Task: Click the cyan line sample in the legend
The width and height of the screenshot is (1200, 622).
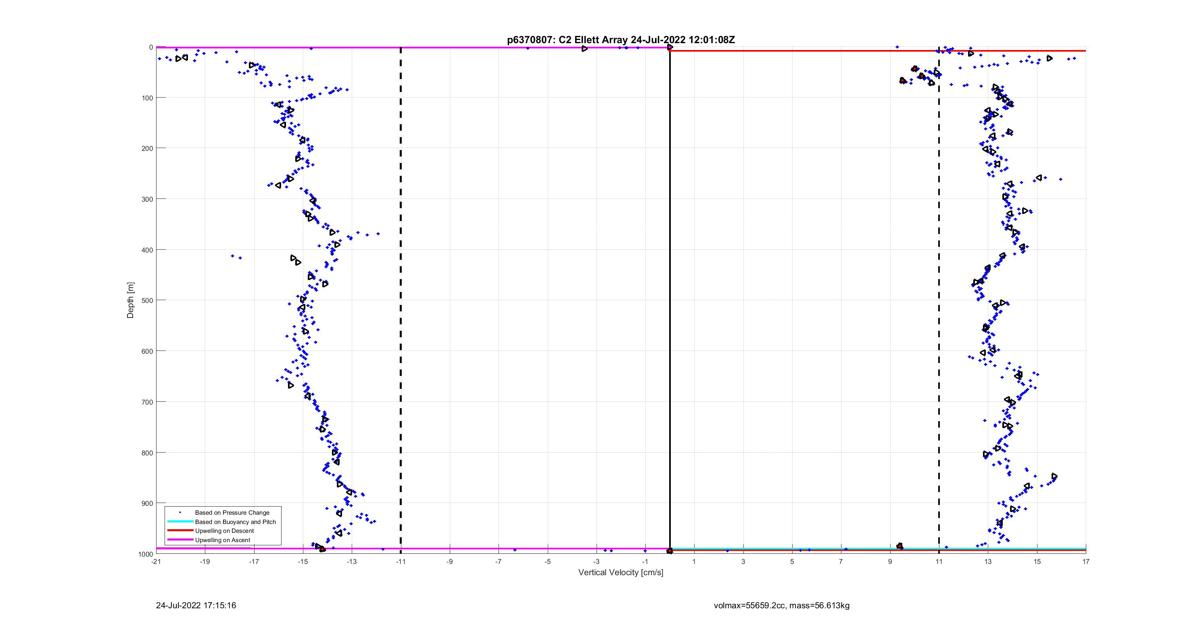Action: (x=179, y=522)
